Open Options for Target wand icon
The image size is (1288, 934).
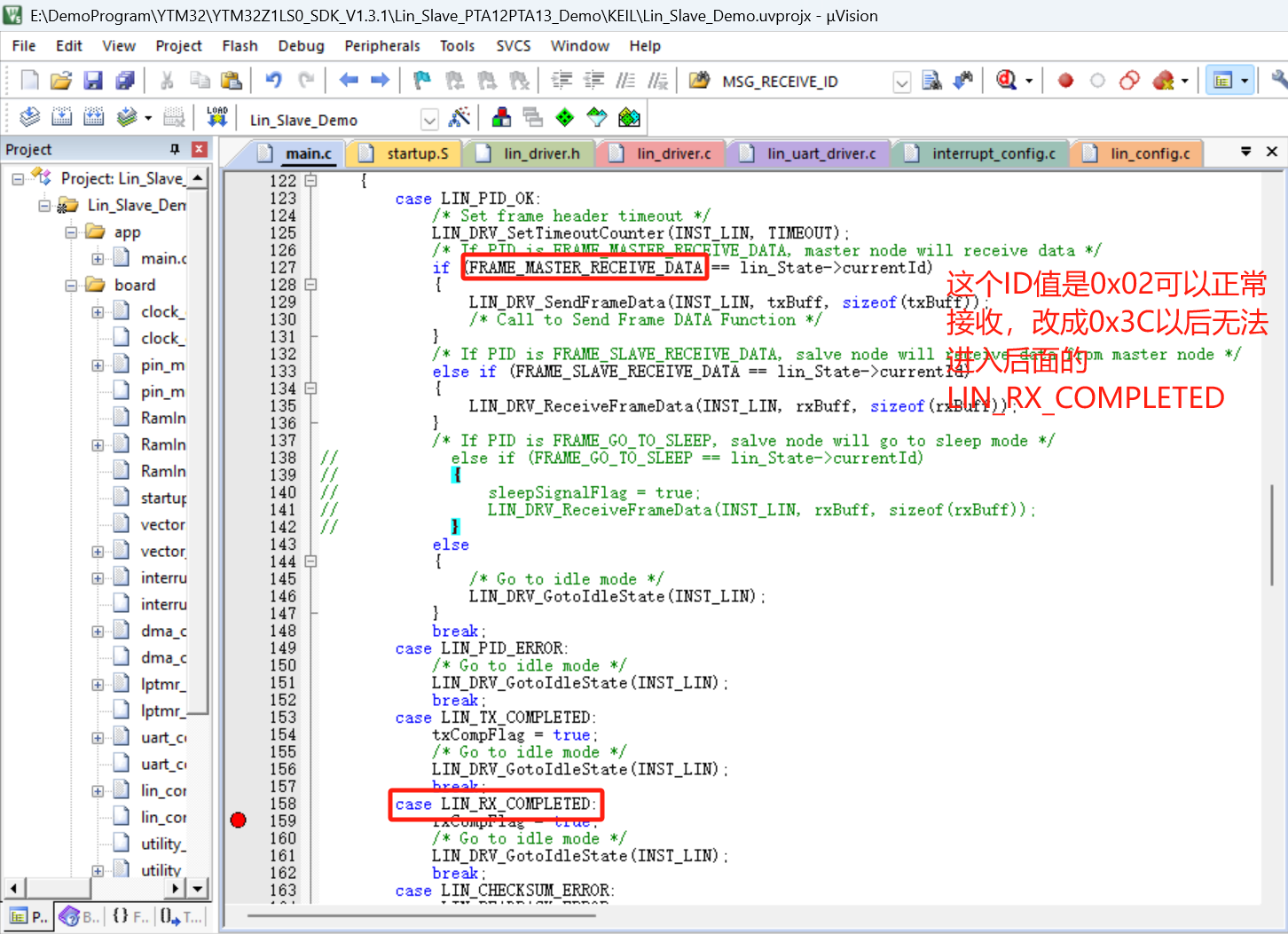[x=459, y=117]
